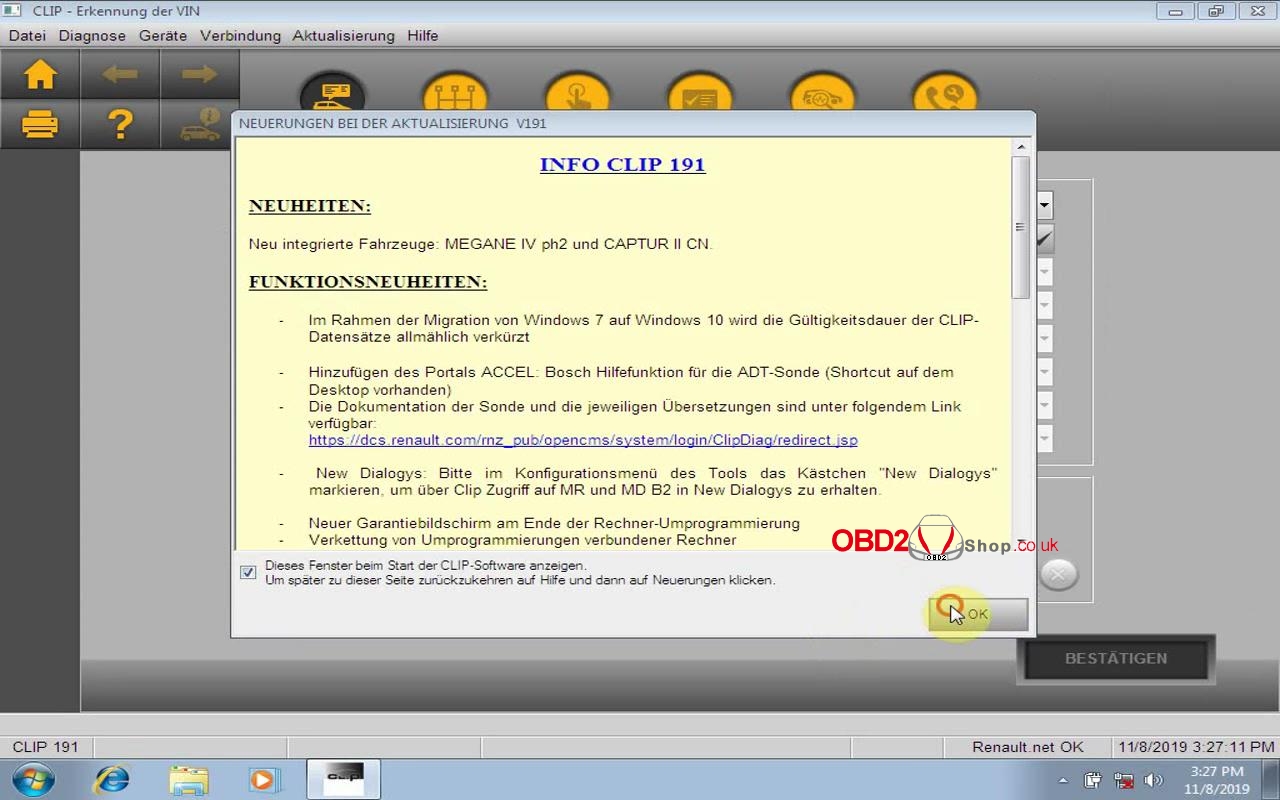Open the Diagnose menu

92,35
